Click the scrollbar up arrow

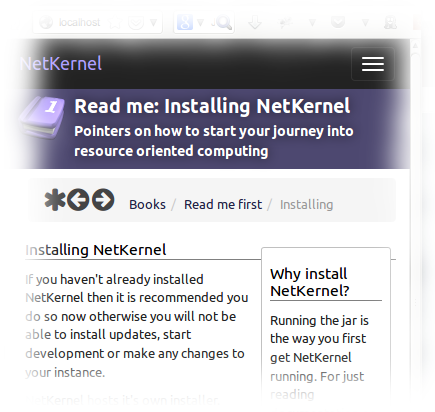pyautogui.click(x=415, y=45)
